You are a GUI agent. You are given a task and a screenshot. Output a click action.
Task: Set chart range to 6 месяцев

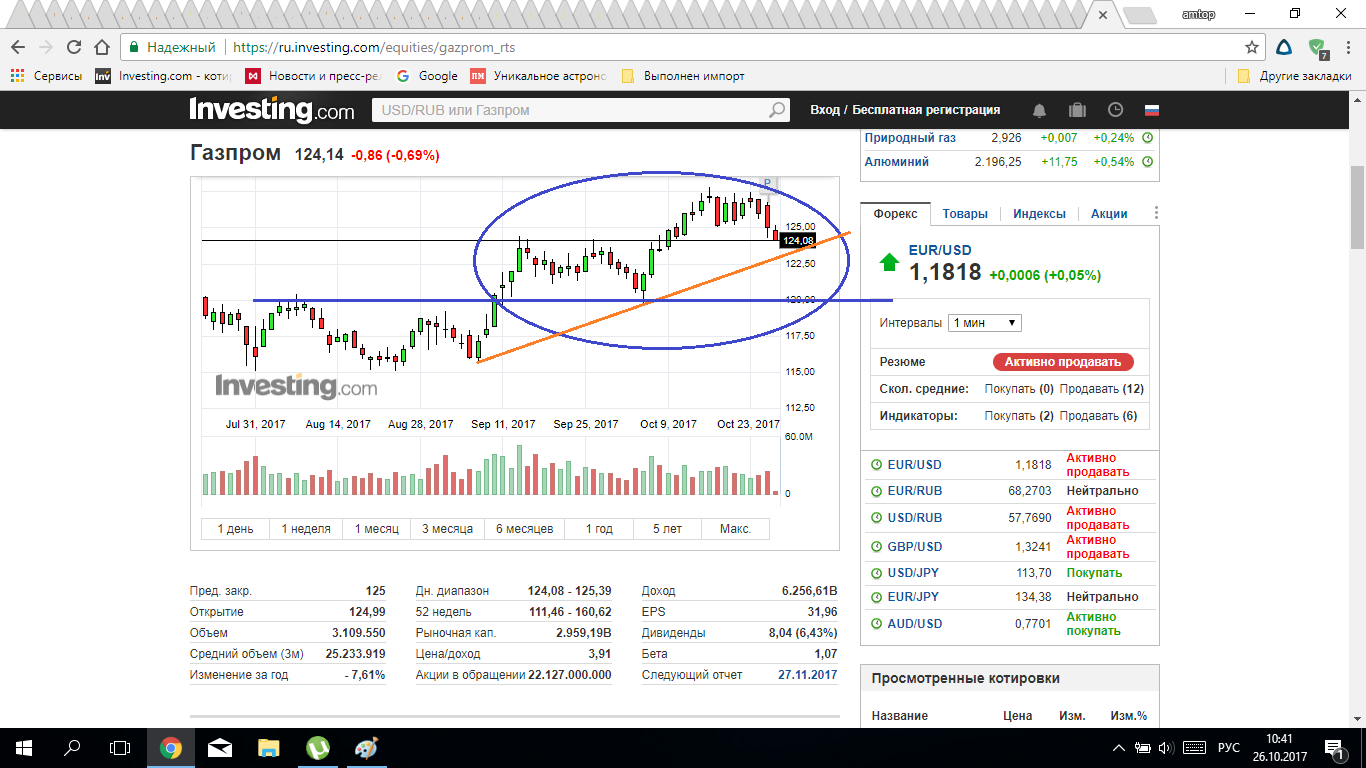(525, 529)
